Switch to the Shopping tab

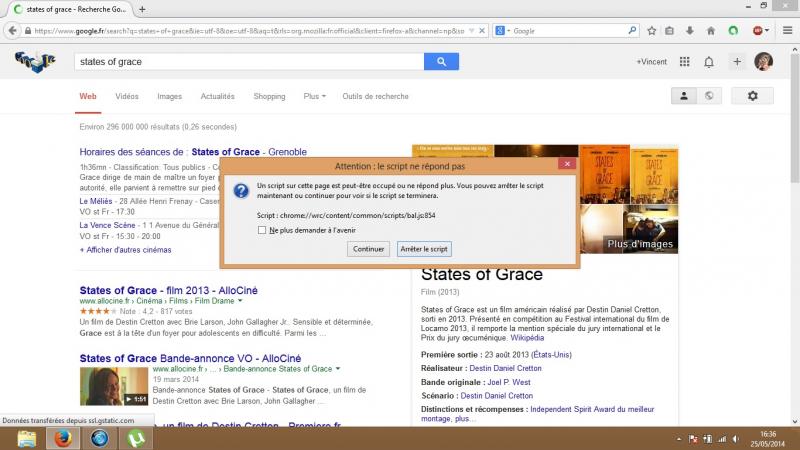click(269, 96)
